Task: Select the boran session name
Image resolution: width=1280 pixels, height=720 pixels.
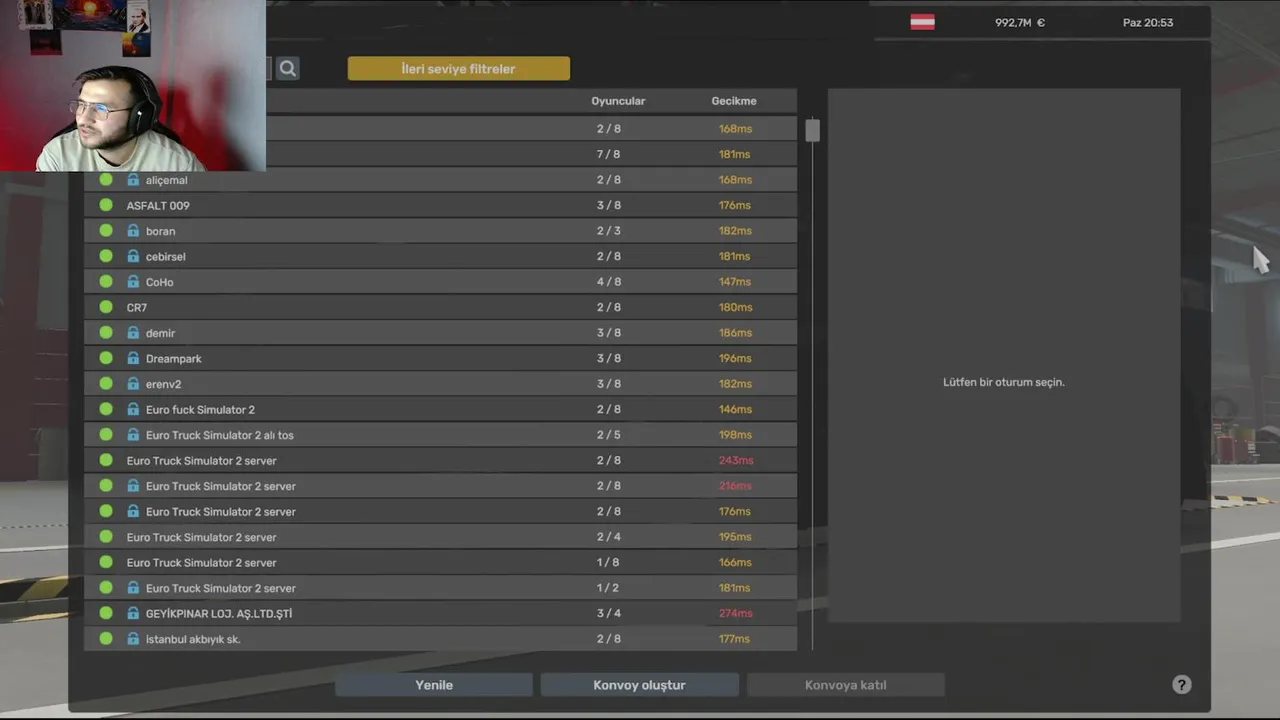Action: [160, 231]
